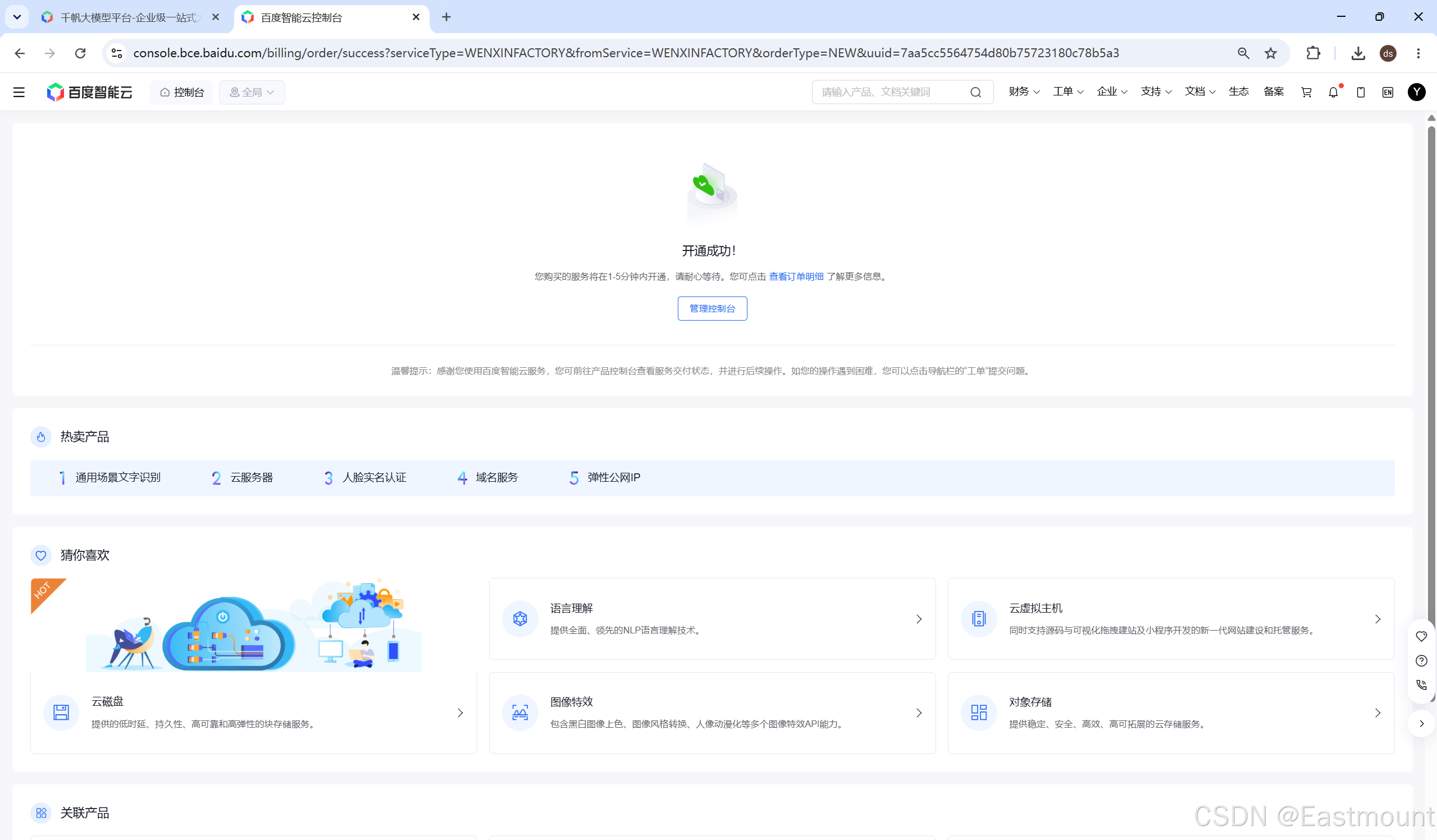Switch language with the EN icon
The image size is (1437, 840).
click(x=1388, y=92)
